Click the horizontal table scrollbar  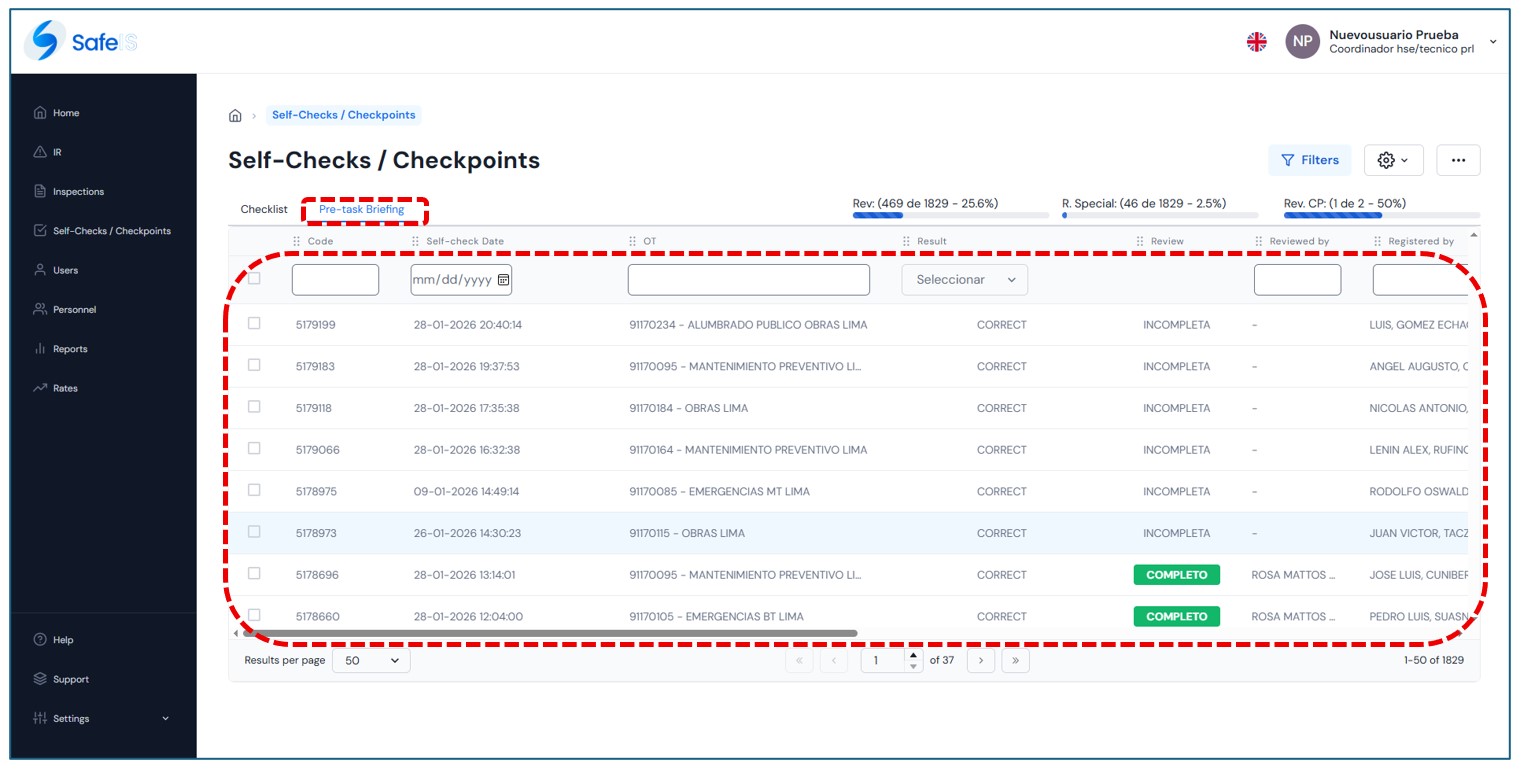(x=550, y=633)
